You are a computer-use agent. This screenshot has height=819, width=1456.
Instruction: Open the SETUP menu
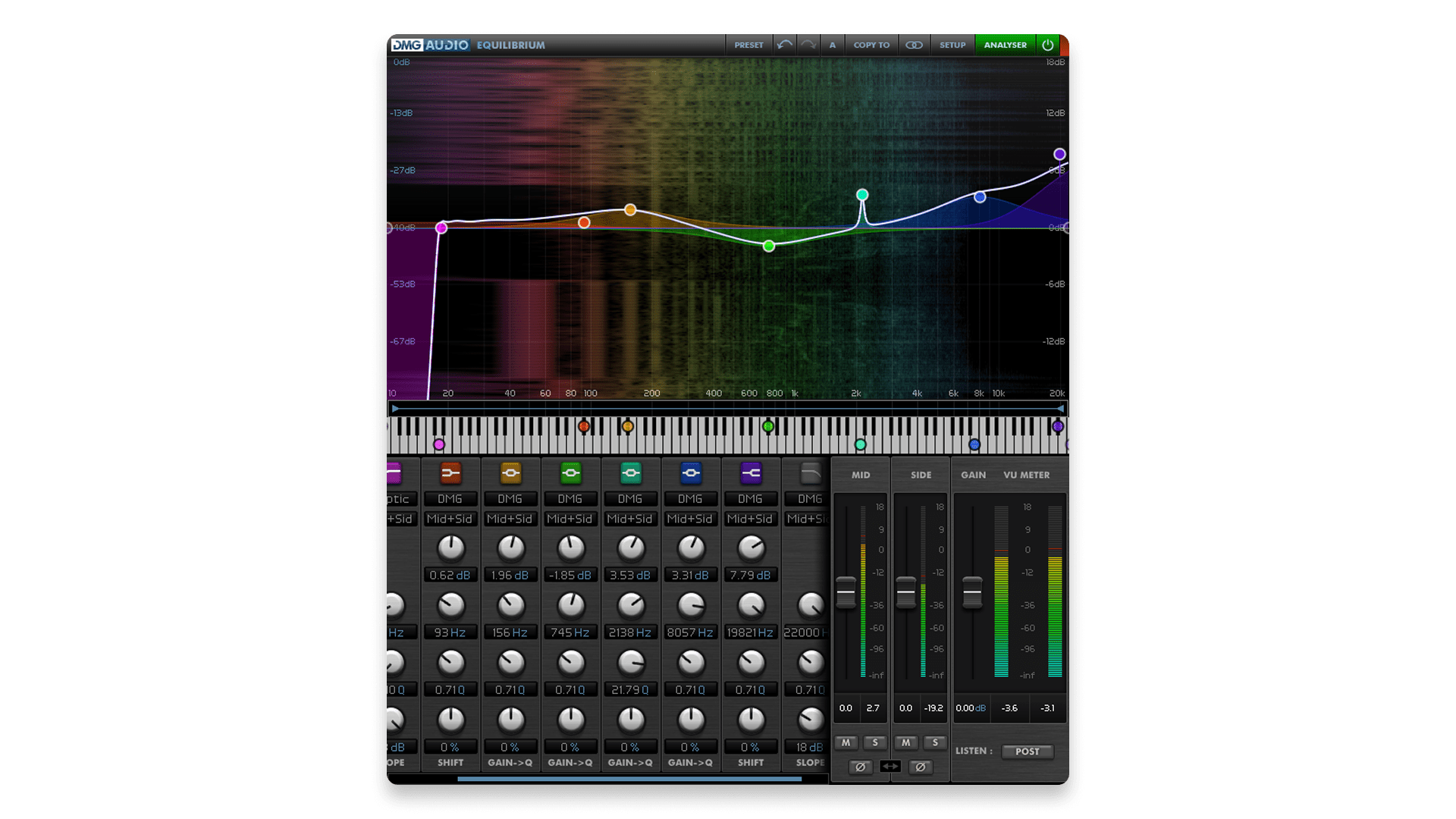pyautogui.click(x=952, y=45)
